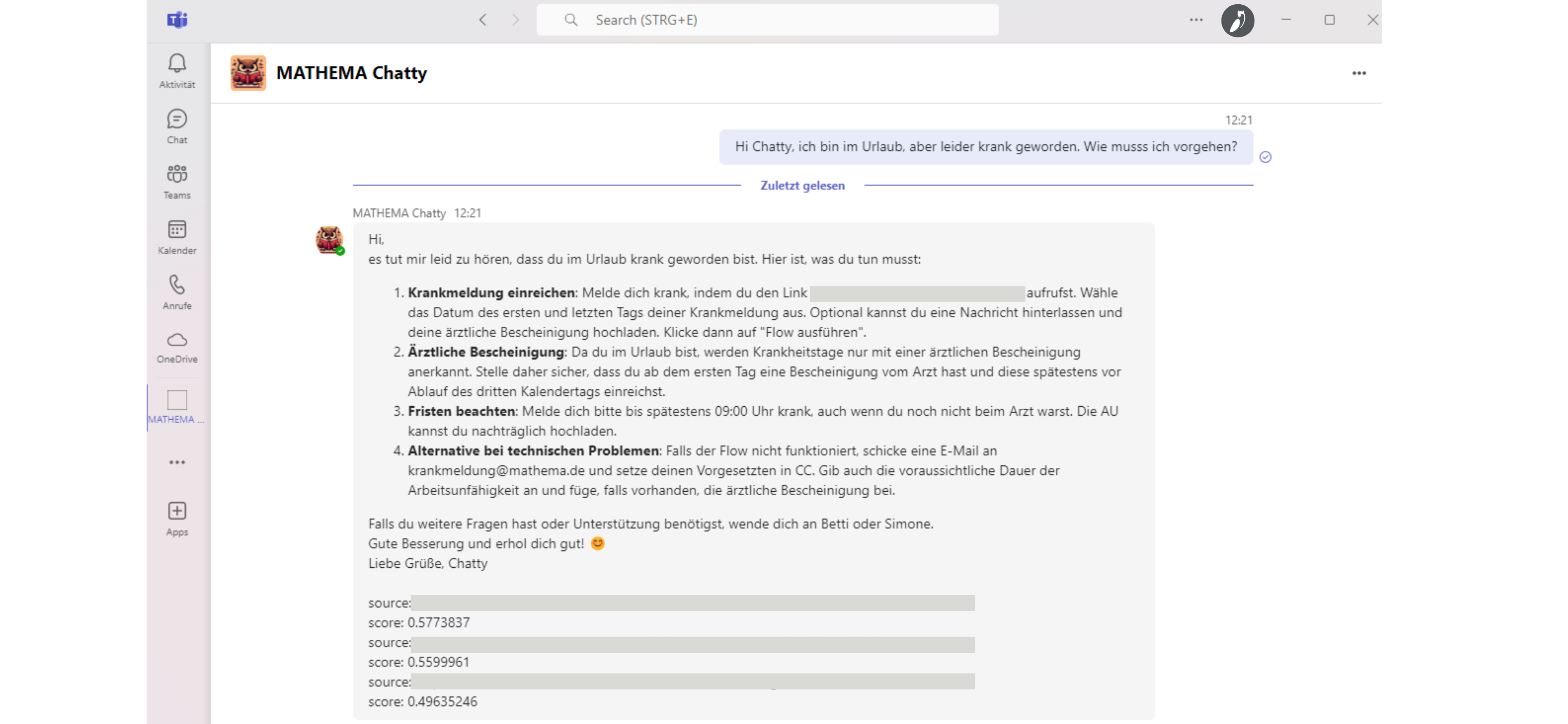The height and width of the screenshot is (724, 1568).
Task: Click the 'Zuletzt gelesen' divider label
Action: click(x=802, y=186)
